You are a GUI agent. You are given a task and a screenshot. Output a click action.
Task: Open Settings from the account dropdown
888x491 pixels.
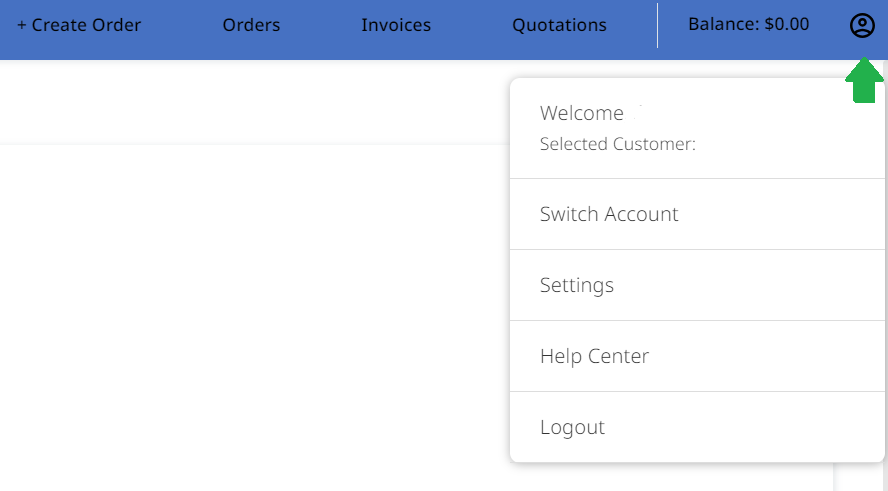pyautogui.click(x=577, y=285)
